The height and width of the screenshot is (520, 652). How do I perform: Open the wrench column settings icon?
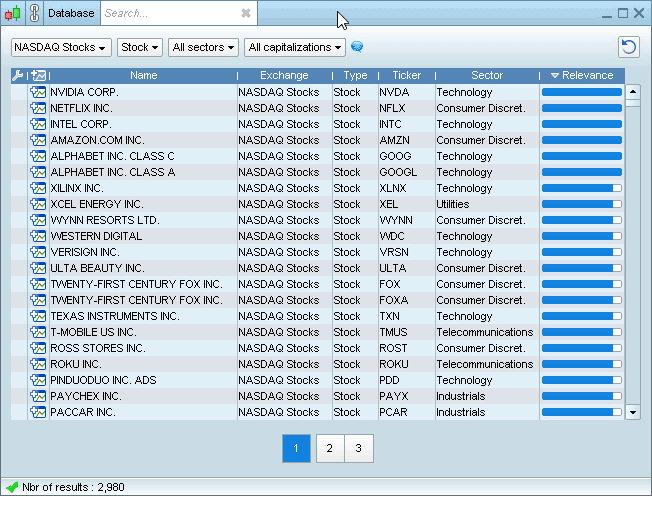tap(17, 76)
